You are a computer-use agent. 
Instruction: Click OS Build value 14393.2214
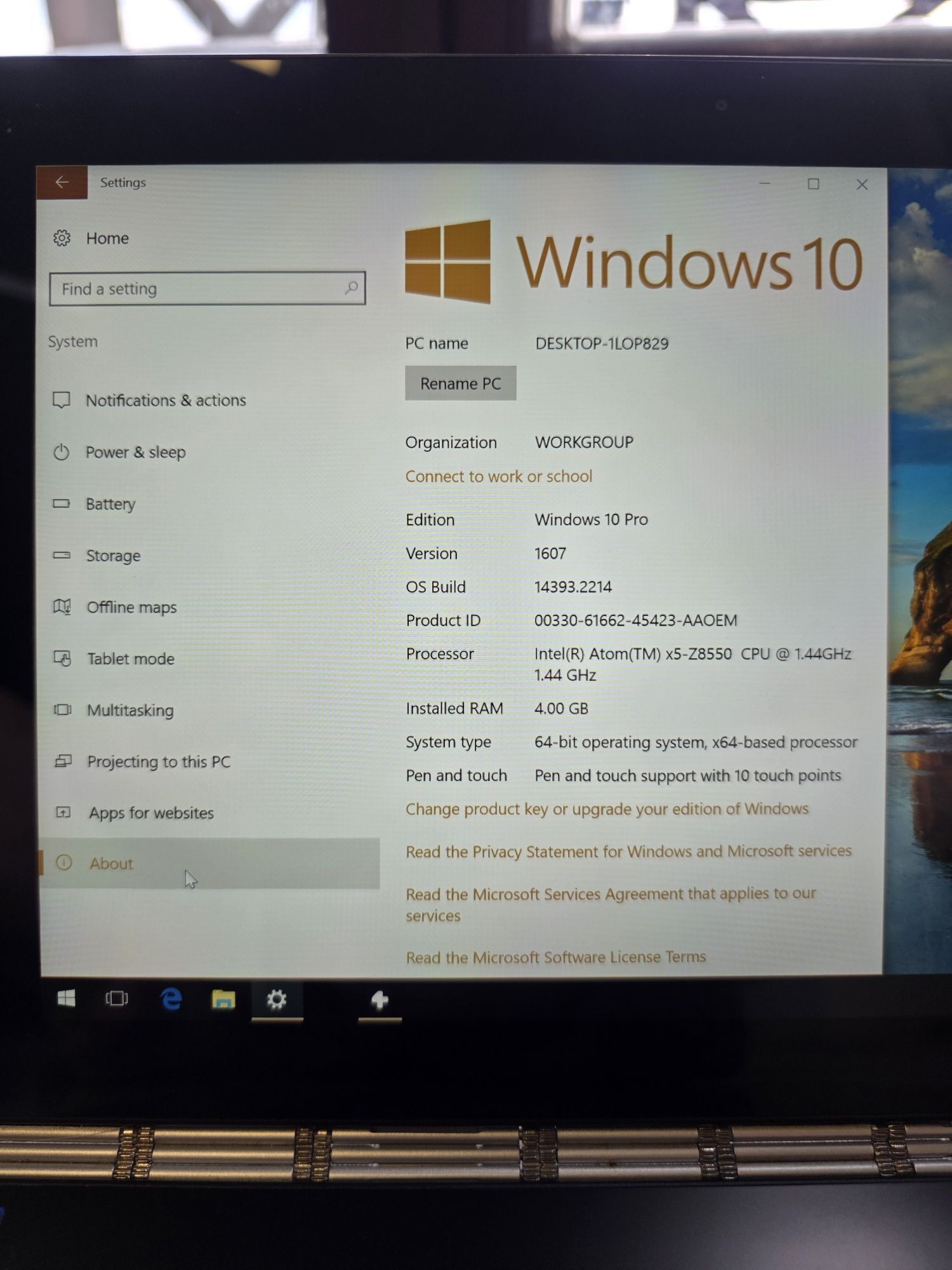pyautogui.click(x=573, y=587)
